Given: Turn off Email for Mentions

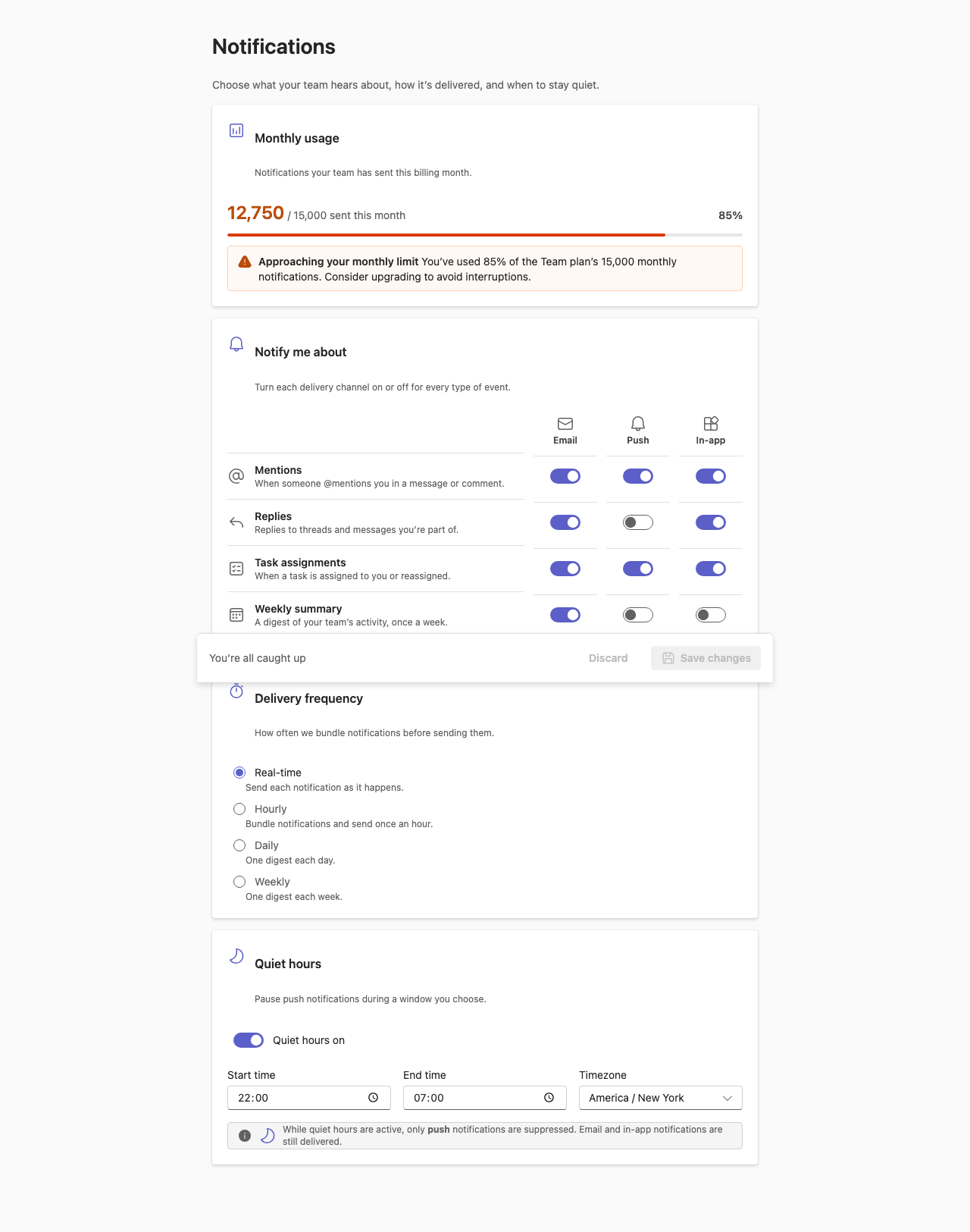Looking at the screenshot, I should pyautogui.click(x=565, y=476).
